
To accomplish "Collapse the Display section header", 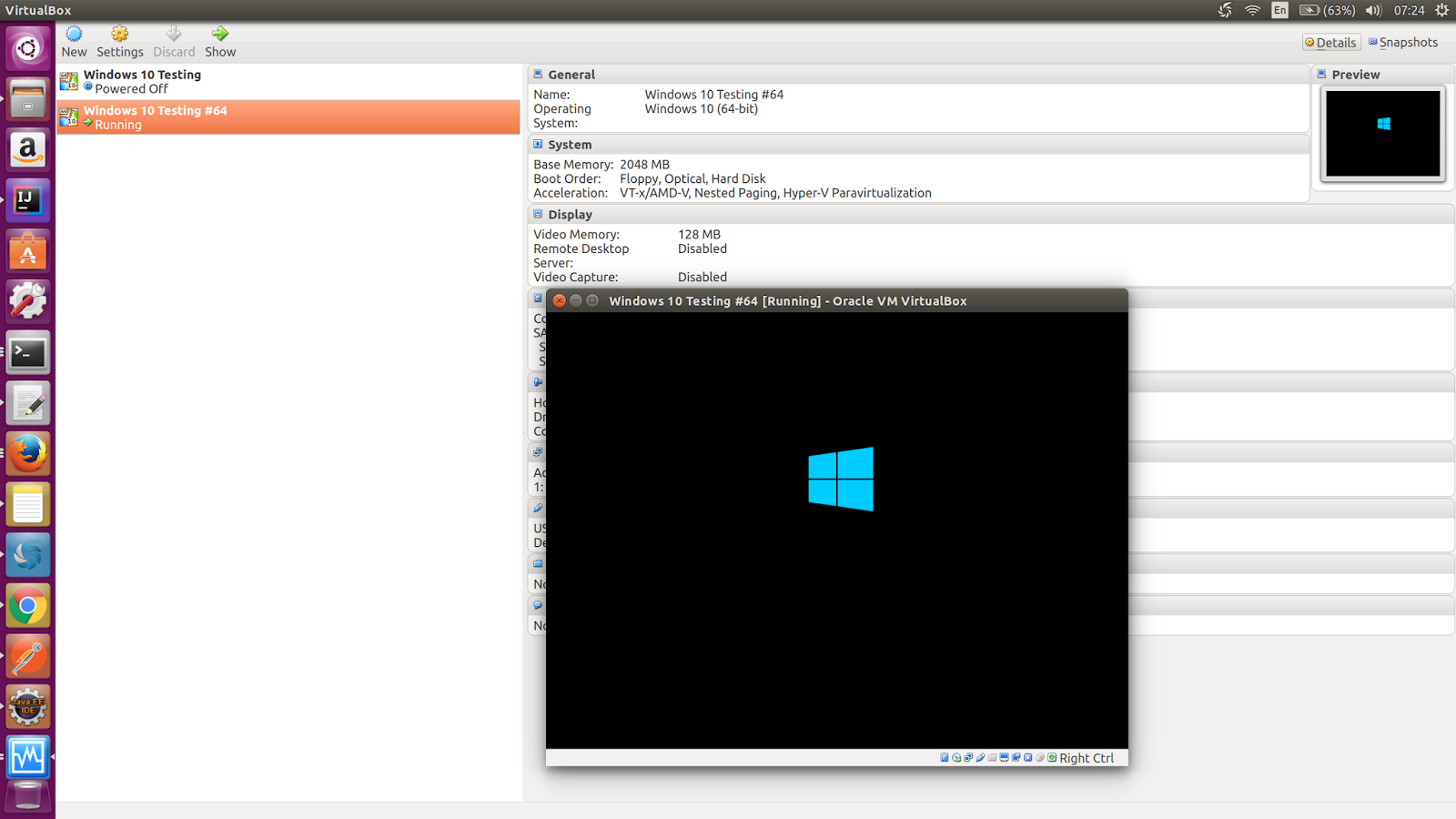I will point(538,214).
